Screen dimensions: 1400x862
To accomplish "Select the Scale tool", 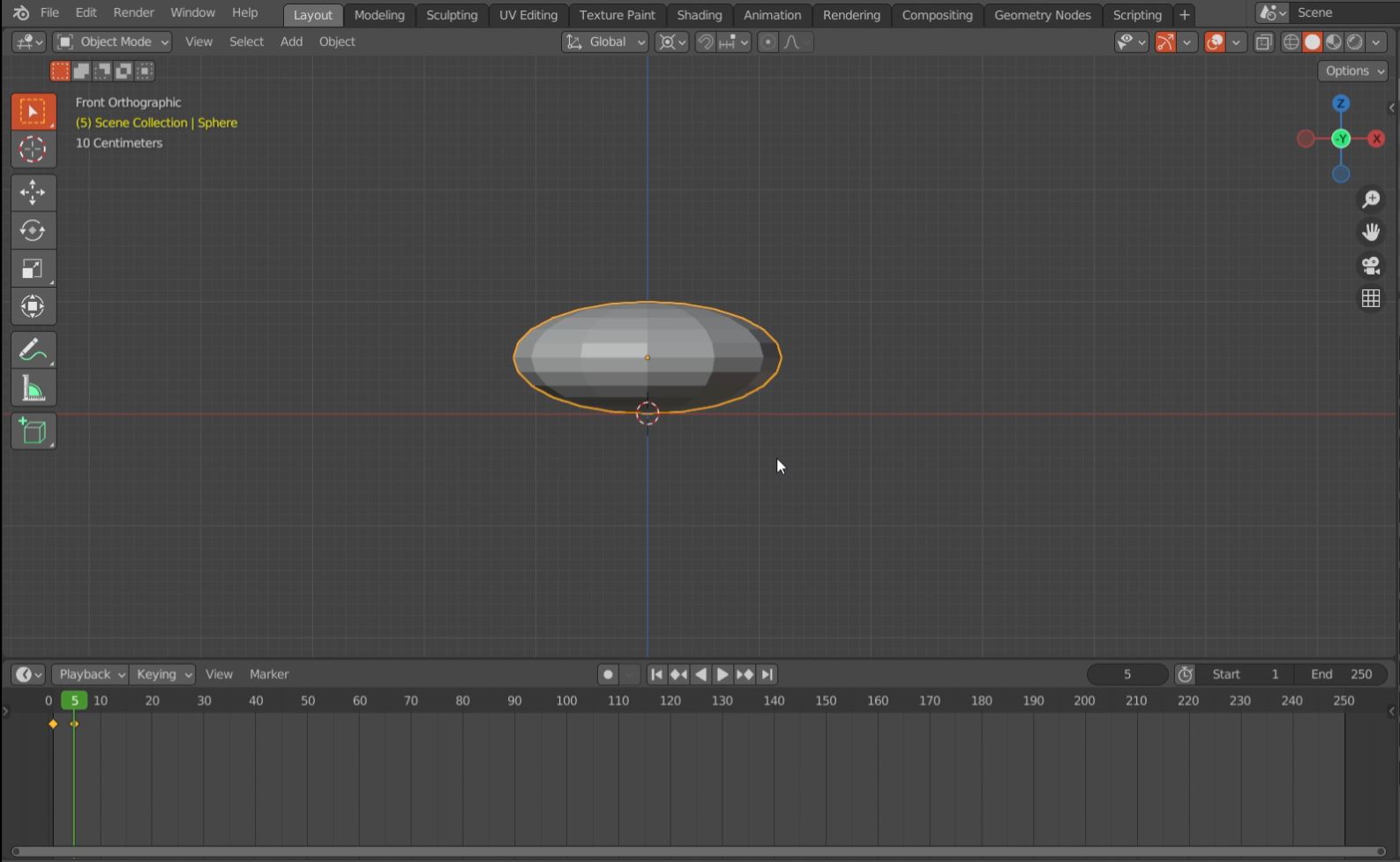I will (x=33, y=269).
